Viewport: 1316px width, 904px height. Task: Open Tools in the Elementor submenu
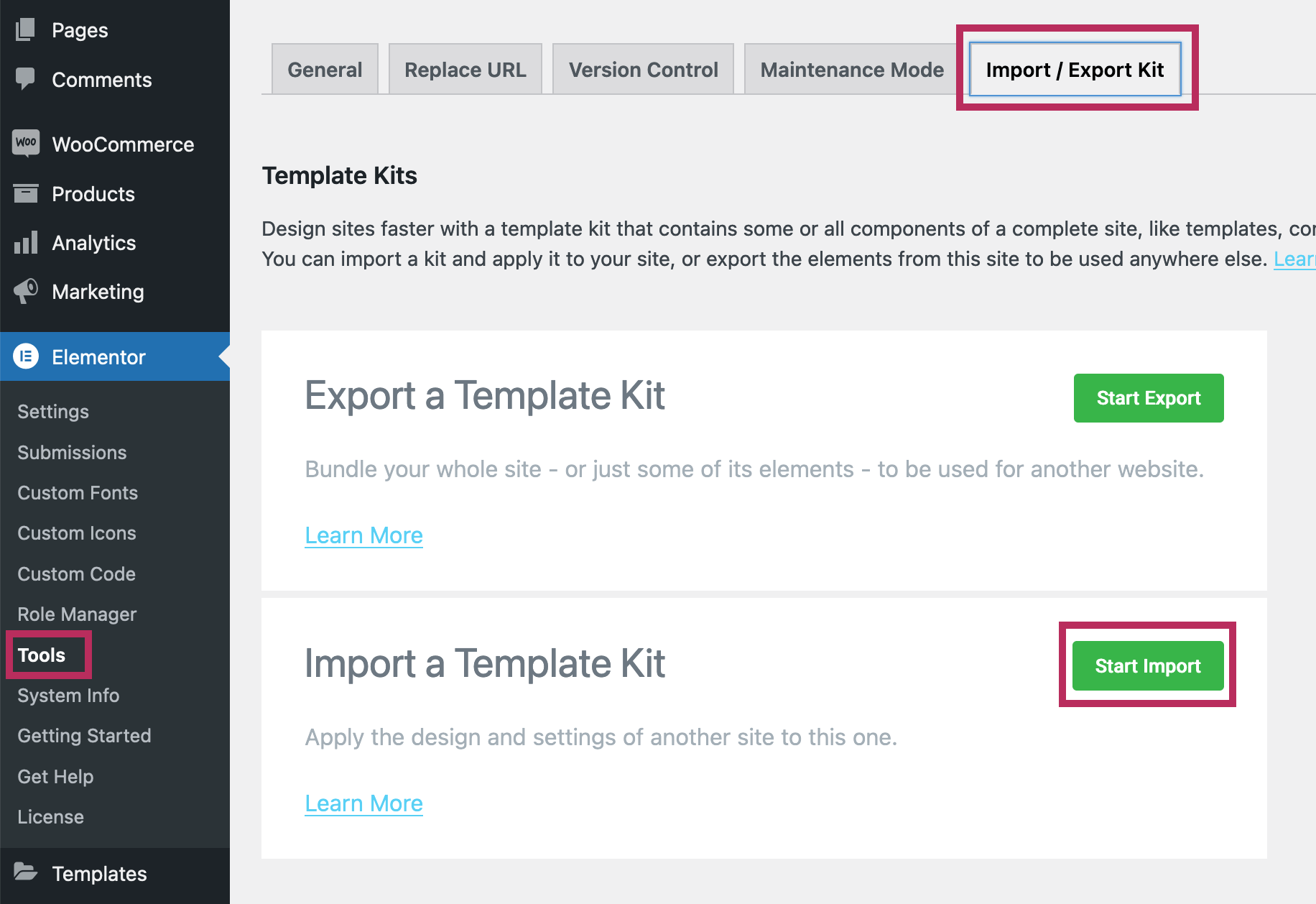[42, 655]
